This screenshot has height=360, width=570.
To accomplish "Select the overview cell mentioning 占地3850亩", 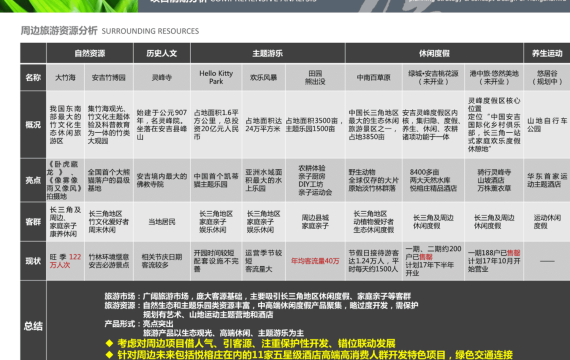I will pos(374,124).
